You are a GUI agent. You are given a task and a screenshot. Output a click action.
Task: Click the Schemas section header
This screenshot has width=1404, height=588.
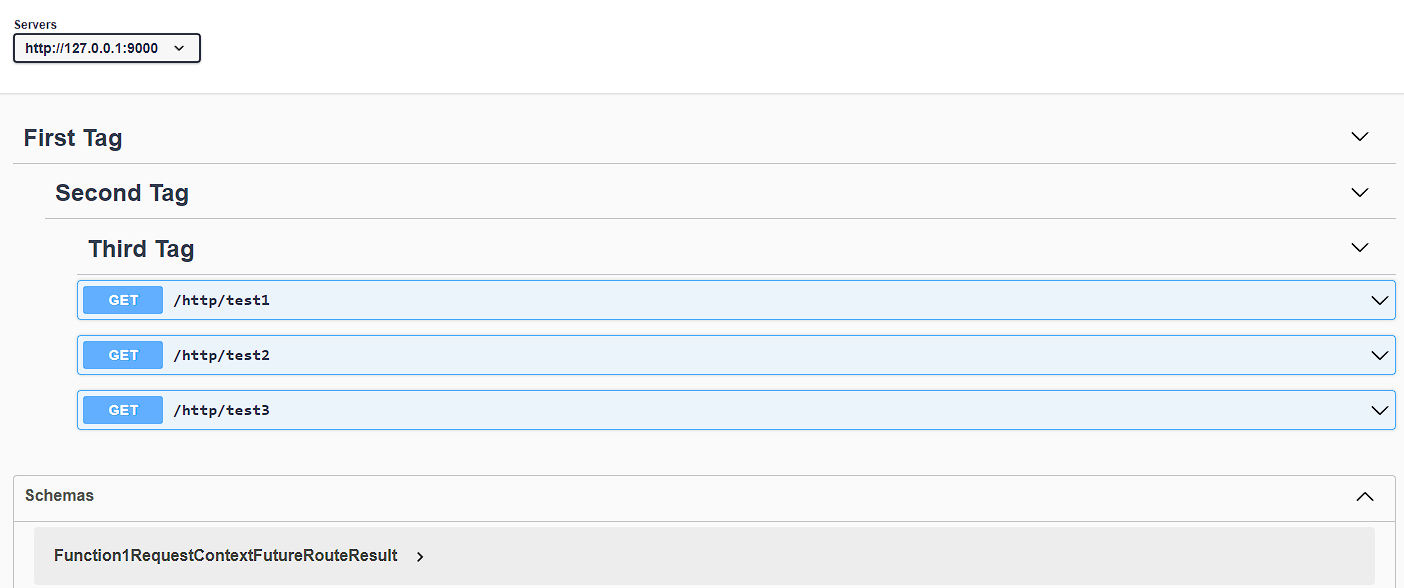(59, 496)
